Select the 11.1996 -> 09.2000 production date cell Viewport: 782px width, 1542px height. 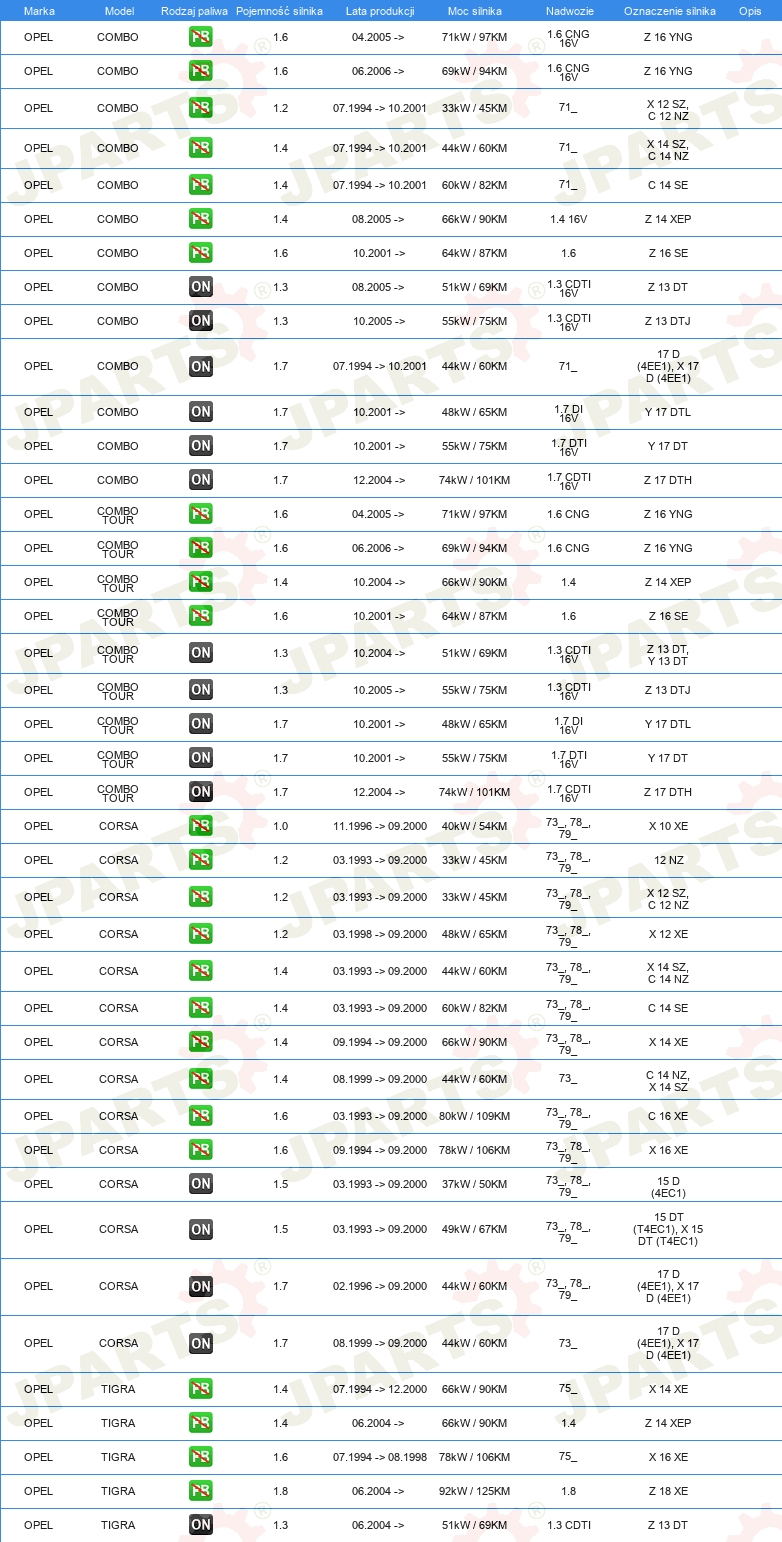point(380,826)
